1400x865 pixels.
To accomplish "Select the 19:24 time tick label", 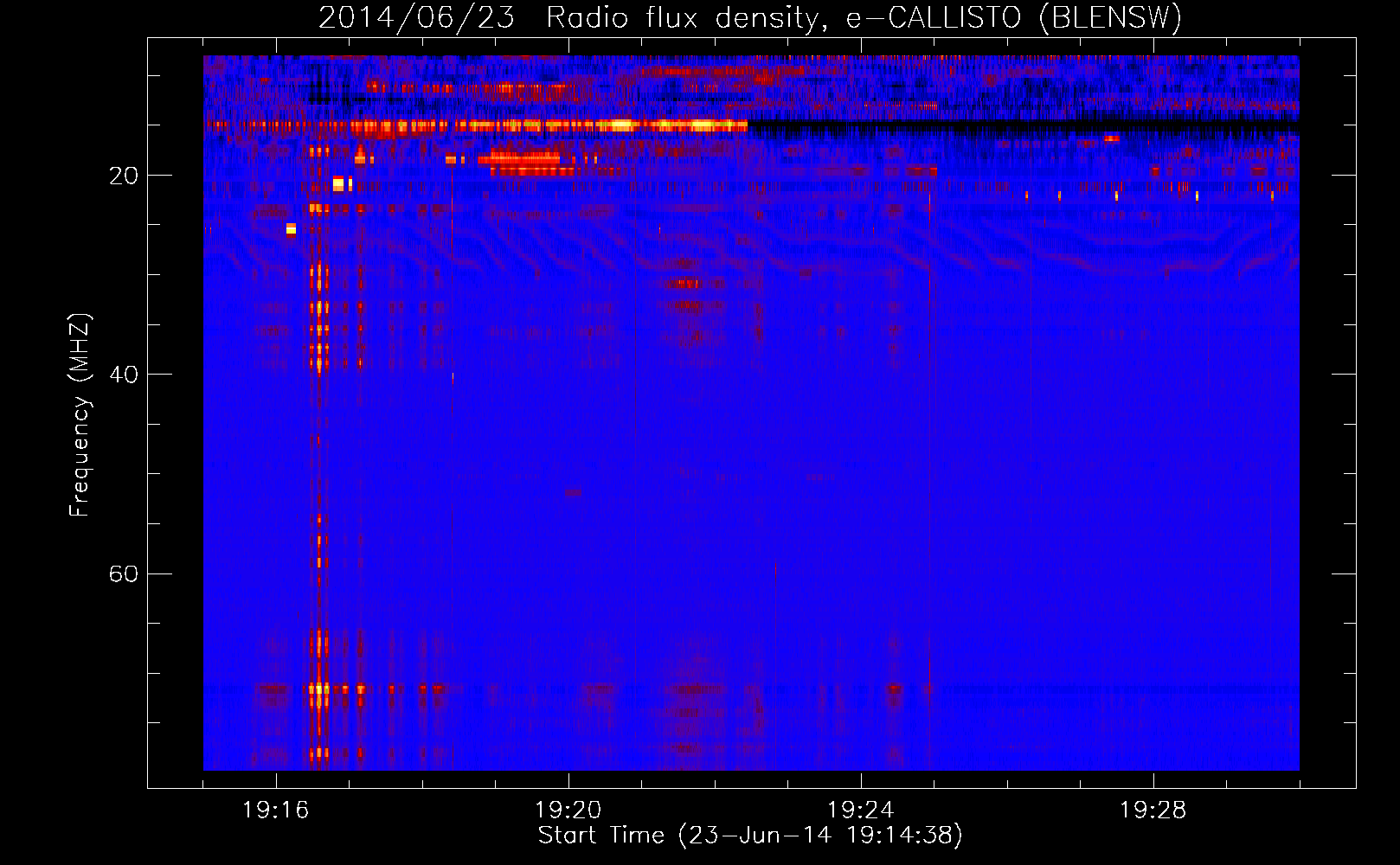I will pyautogui.click(x=861, y=810).
